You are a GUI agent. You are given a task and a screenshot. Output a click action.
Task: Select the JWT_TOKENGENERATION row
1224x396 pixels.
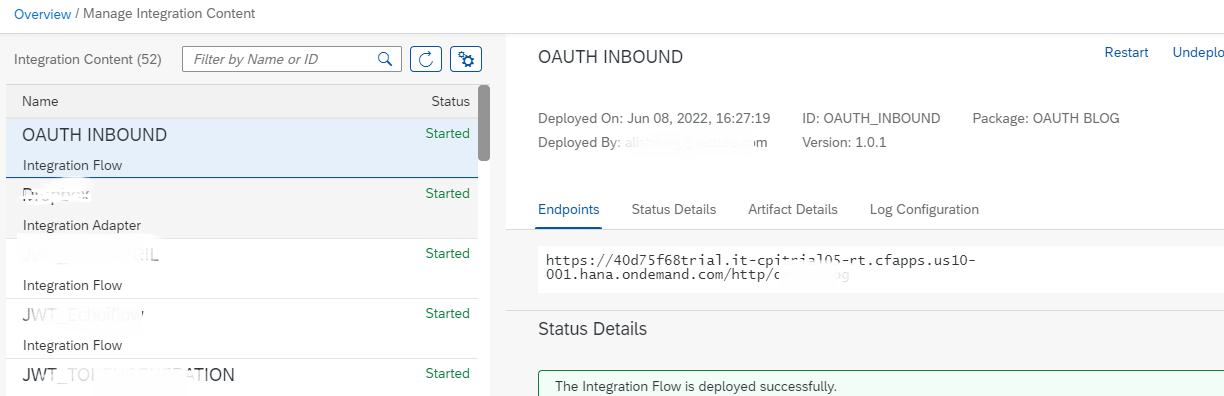coord(242,377)
